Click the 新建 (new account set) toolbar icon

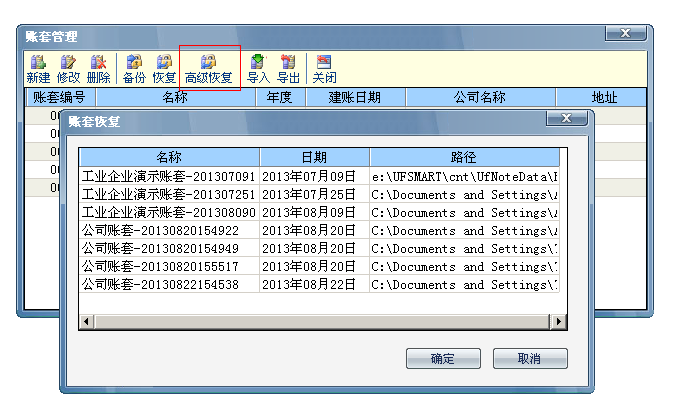pos(38,69)
